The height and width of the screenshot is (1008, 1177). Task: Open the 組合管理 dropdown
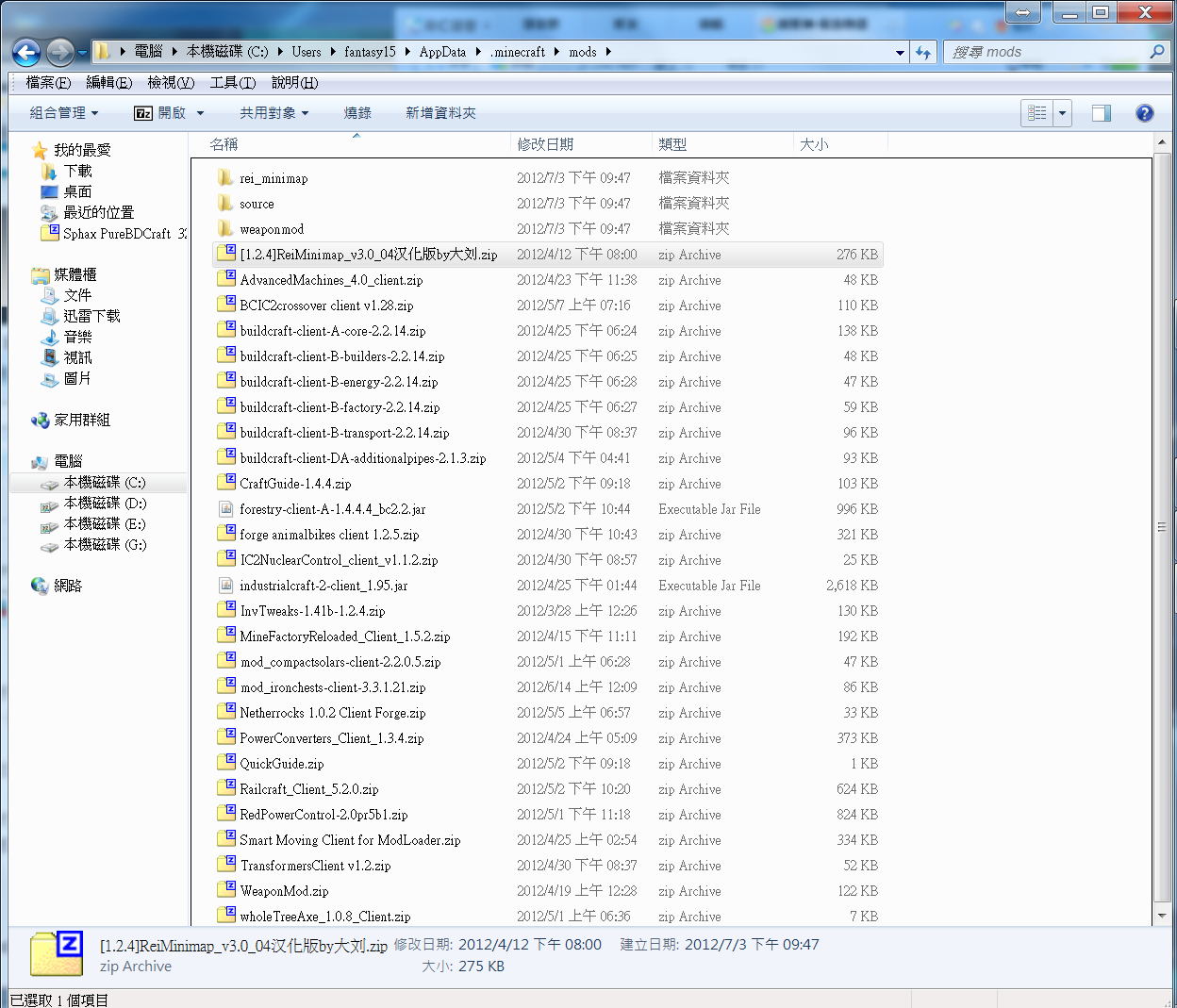(64, 113)
